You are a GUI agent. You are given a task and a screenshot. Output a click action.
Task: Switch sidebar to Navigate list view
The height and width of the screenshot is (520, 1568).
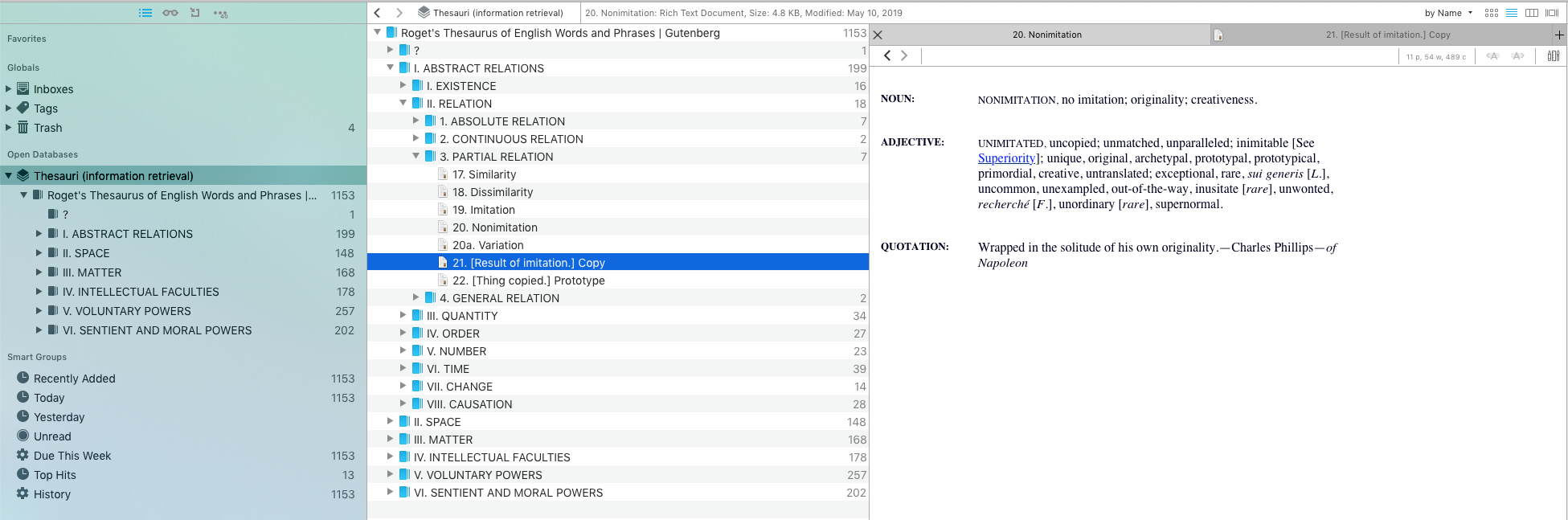[x=145, y=13]
